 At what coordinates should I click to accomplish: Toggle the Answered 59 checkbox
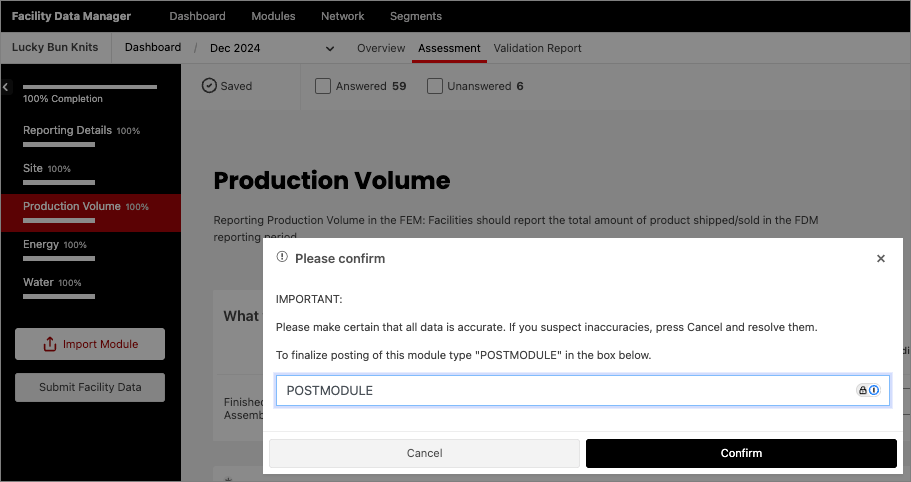323,86
